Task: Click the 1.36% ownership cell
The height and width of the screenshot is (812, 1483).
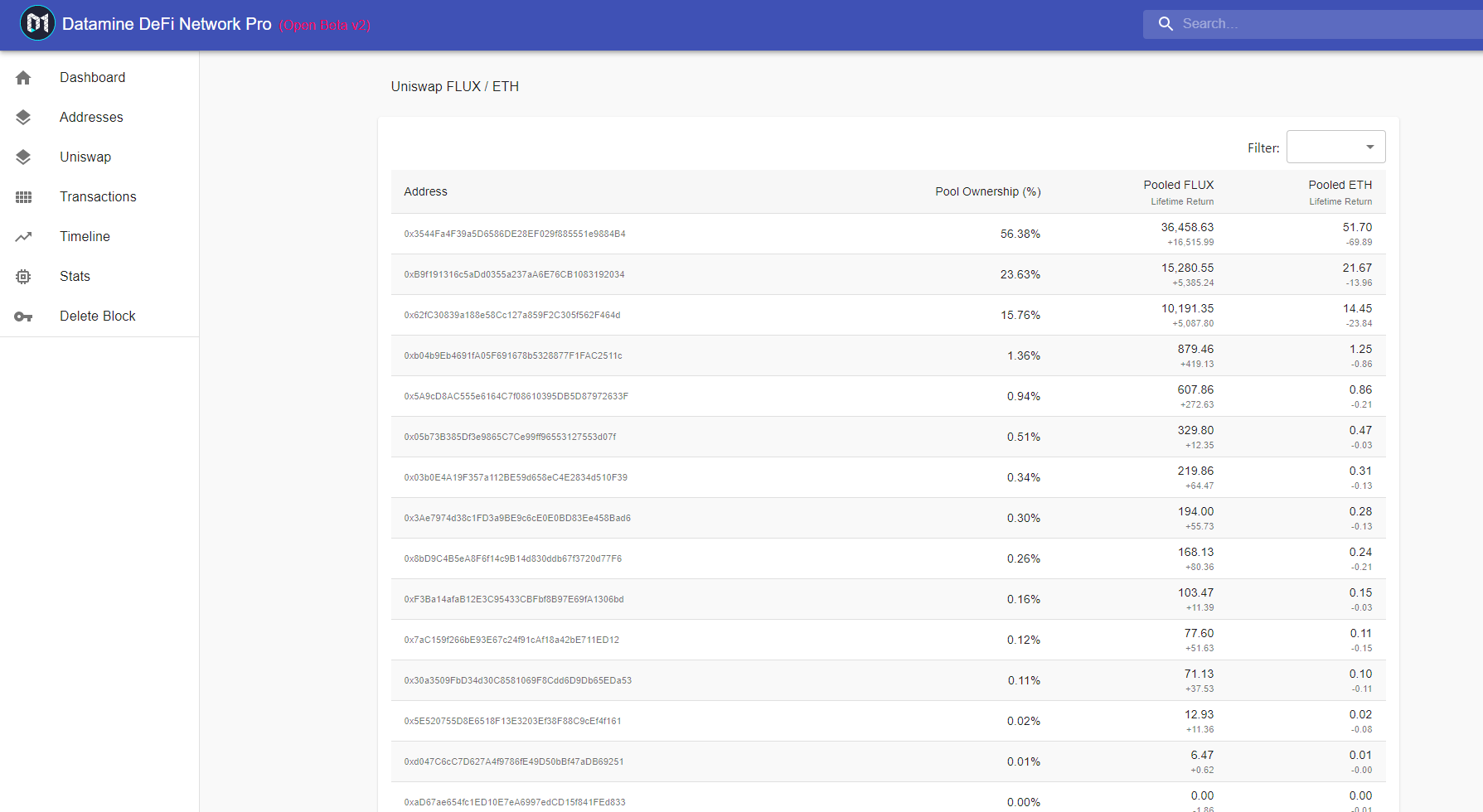Action: coord(1024,355)
